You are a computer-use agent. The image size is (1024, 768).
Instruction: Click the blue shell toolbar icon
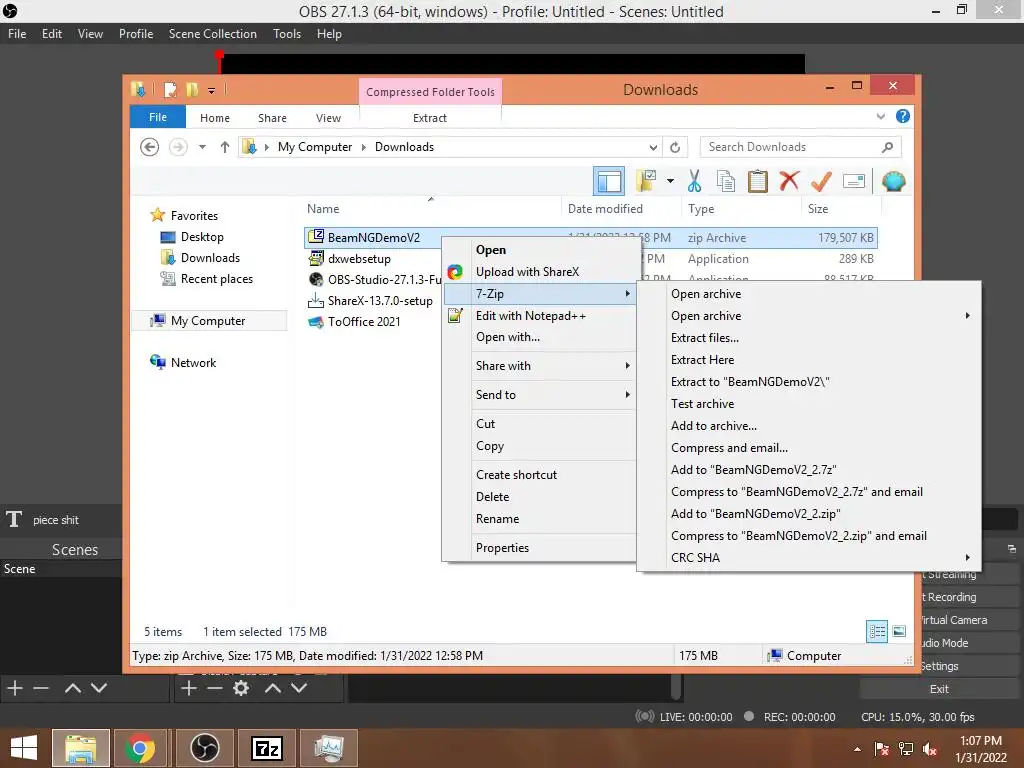coord(893,181)
